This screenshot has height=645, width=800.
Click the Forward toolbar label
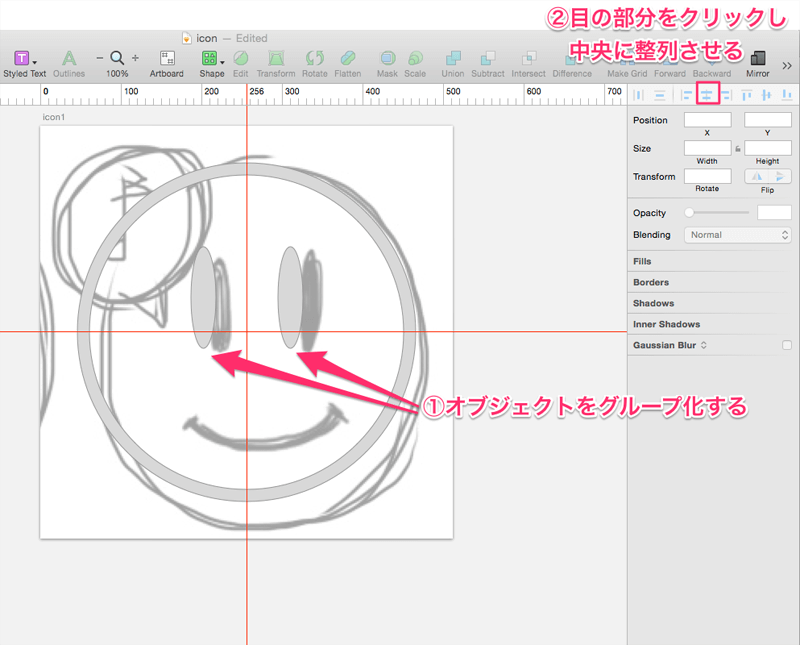(670, 73)
